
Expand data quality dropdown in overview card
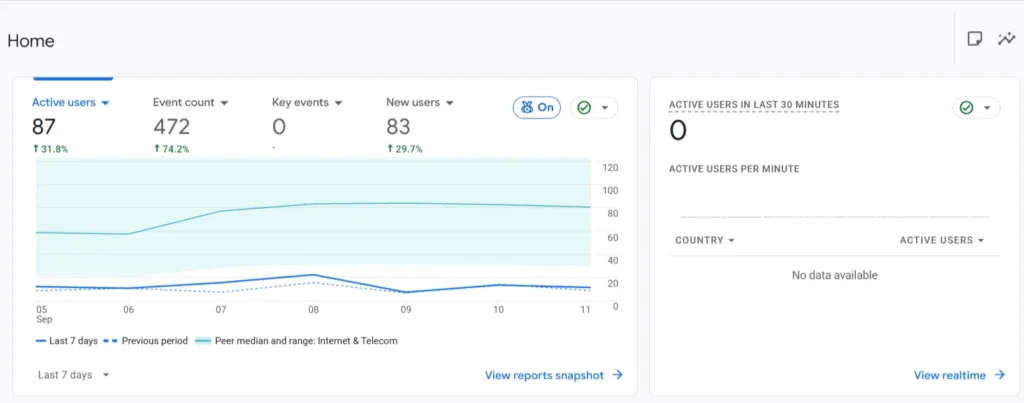point(605,108)
